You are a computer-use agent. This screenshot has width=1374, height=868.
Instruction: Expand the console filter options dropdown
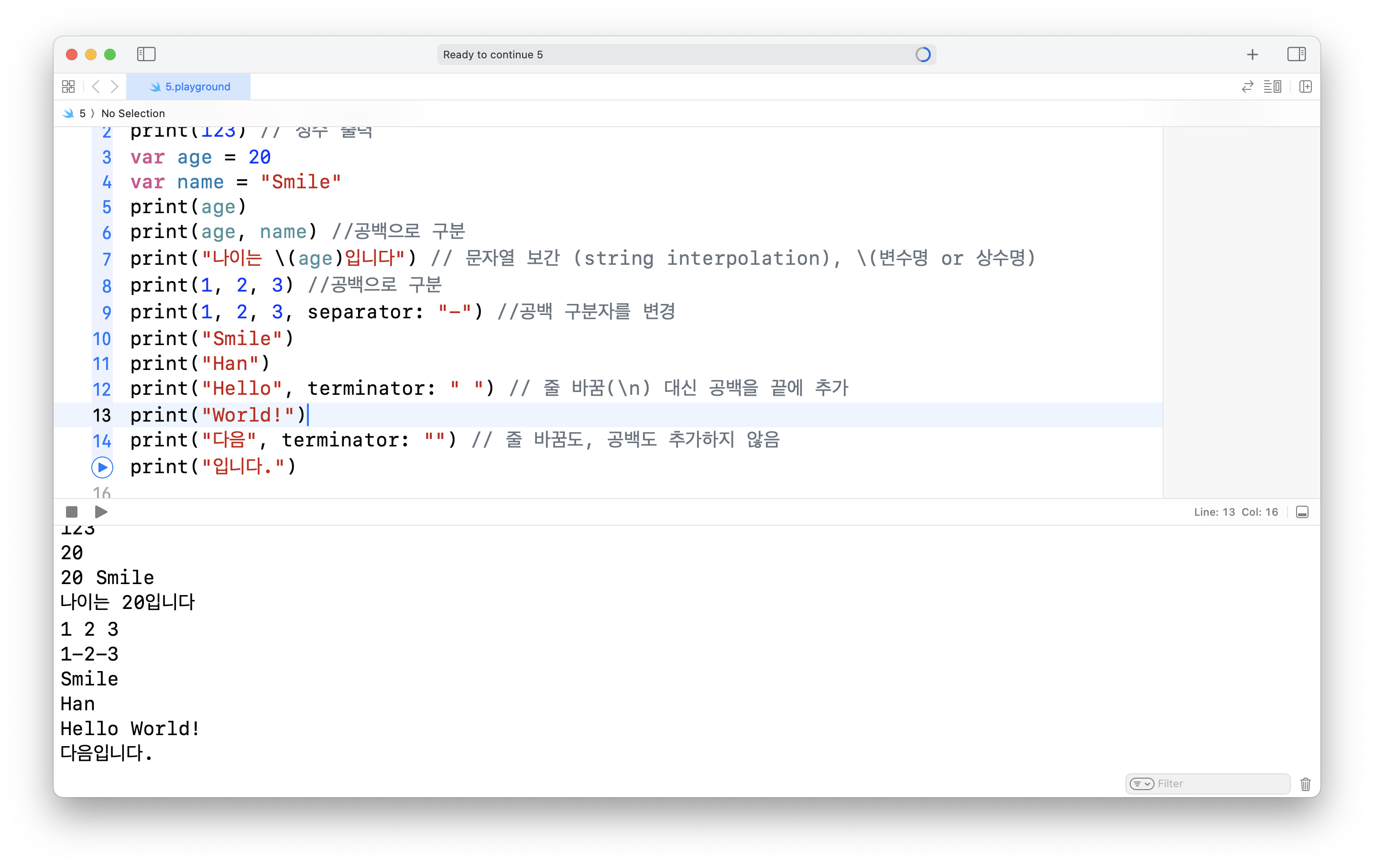tap(1142, 783)
